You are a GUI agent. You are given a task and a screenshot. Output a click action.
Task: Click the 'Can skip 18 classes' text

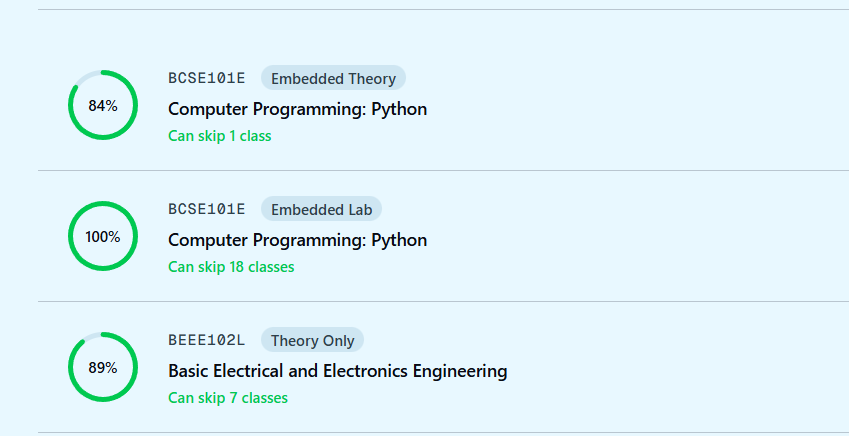231,267
